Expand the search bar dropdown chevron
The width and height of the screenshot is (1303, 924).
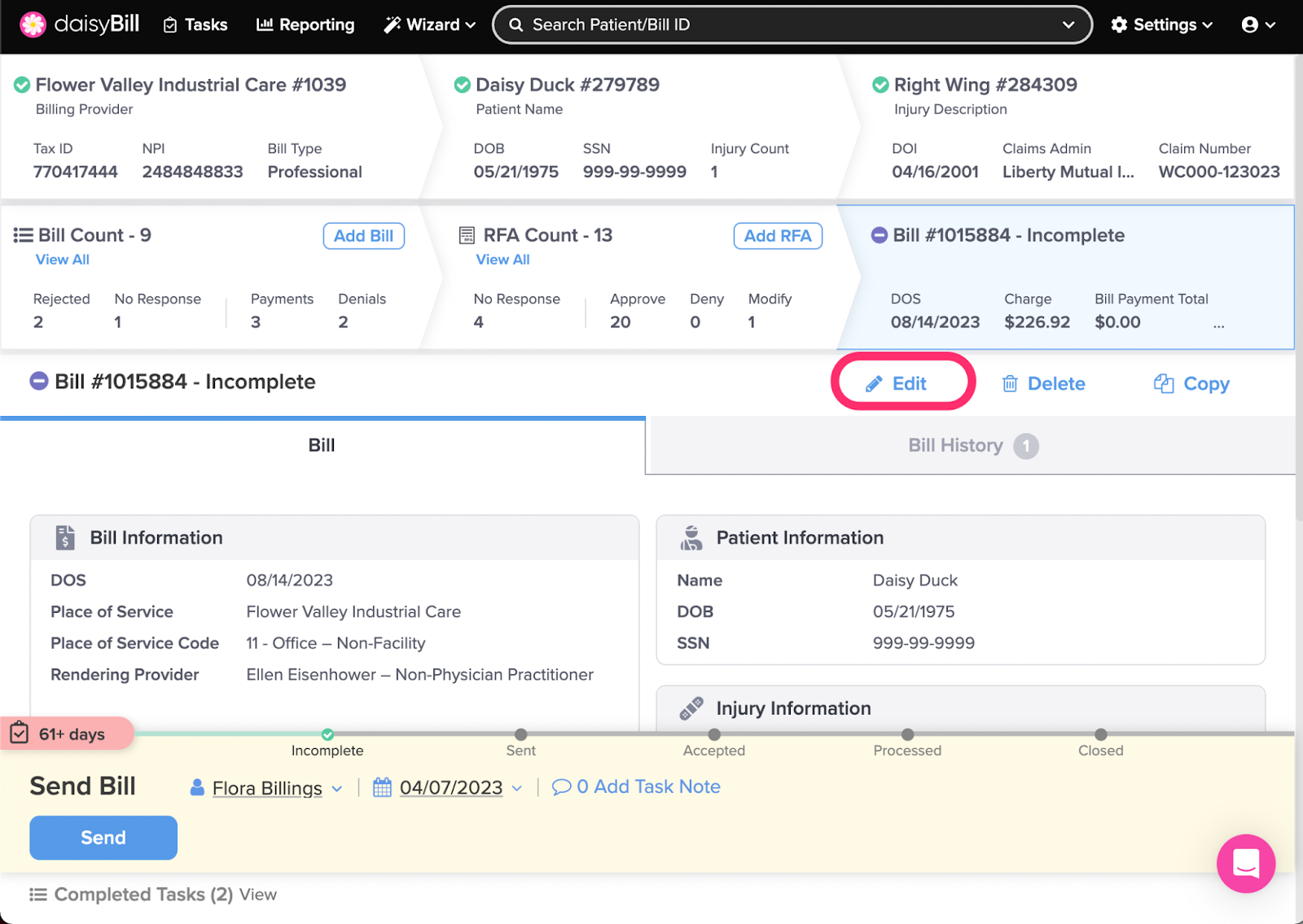point(1068,24)
